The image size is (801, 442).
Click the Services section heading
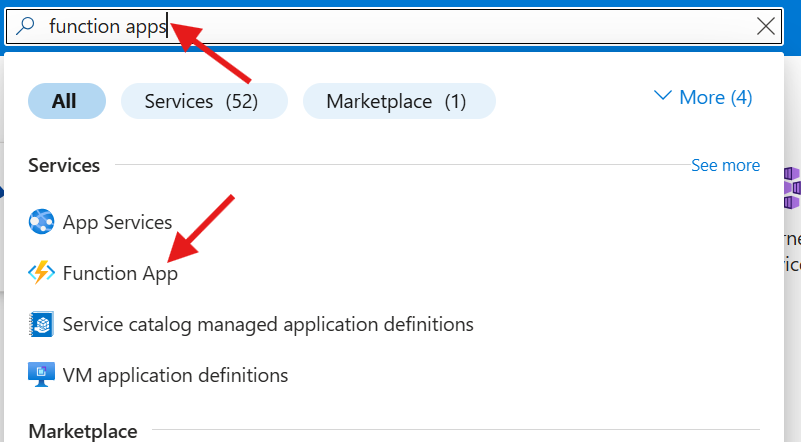[x=64, y=165]
